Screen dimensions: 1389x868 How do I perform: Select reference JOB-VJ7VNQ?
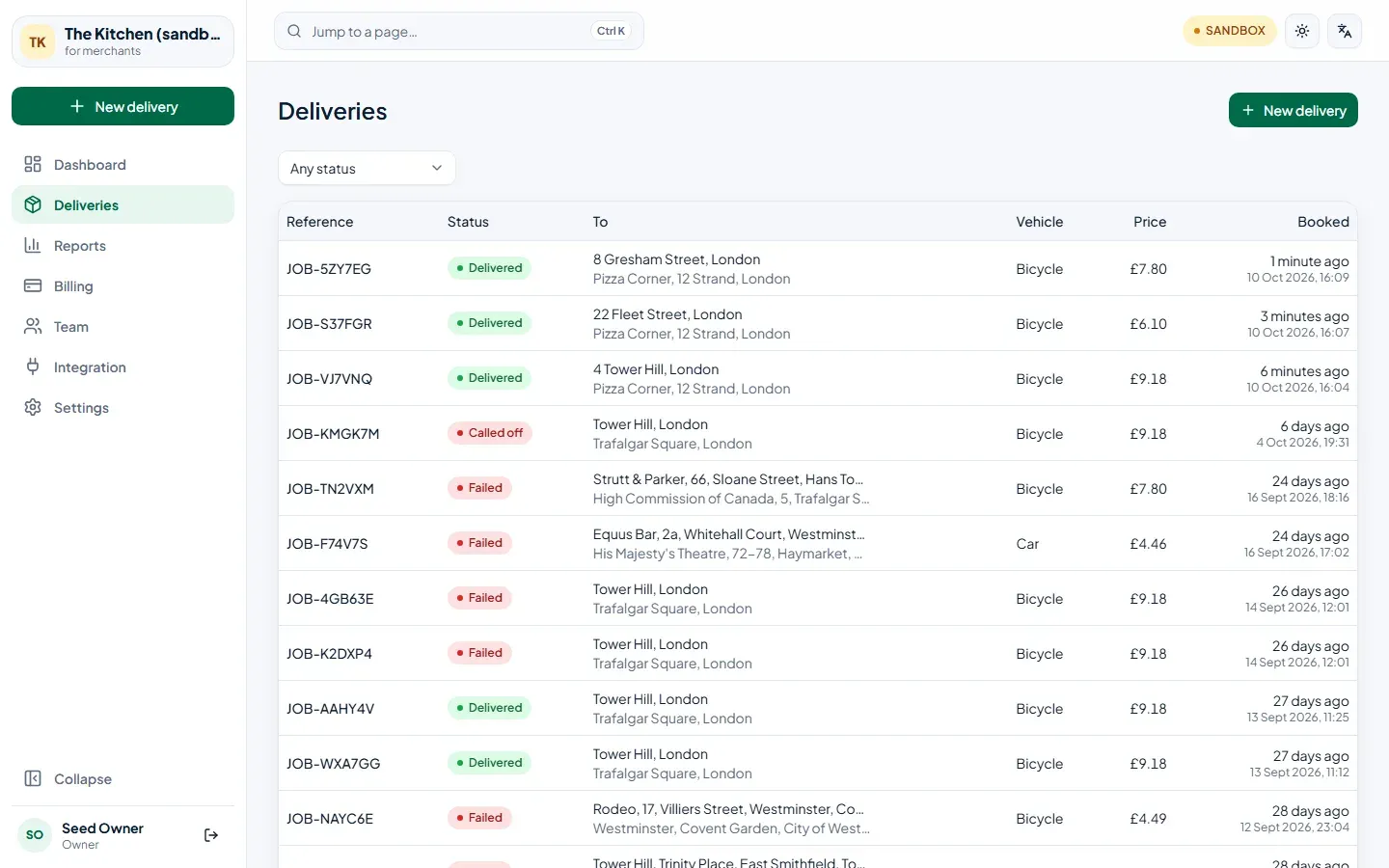[329, 379]
